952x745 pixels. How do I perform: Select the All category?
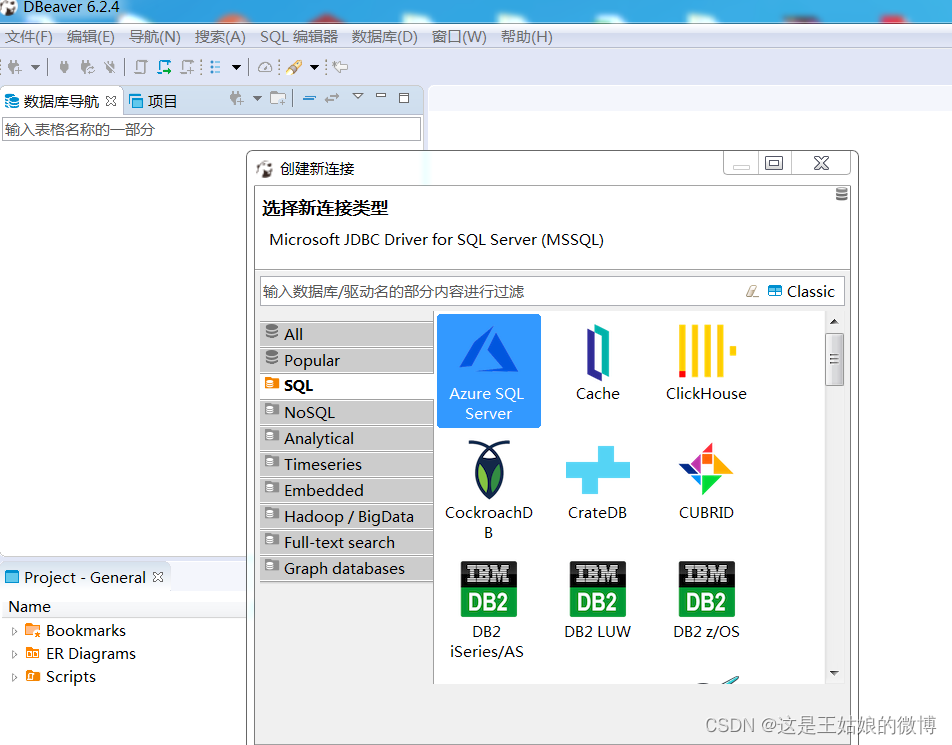point(347,334)
